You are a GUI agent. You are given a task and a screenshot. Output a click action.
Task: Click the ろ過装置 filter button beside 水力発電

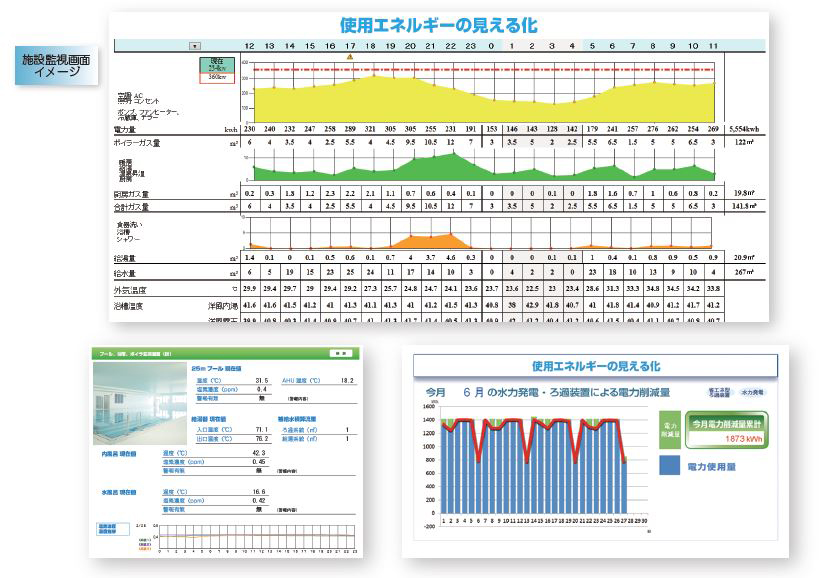pos(719,392)
